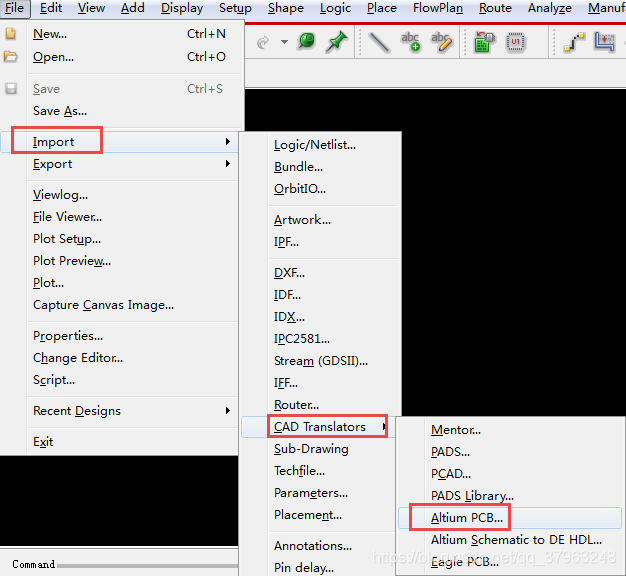The height and width of the screenshot is (576, 626).
Task: Click the component U1 chip icon
Action: coord(516,42)
